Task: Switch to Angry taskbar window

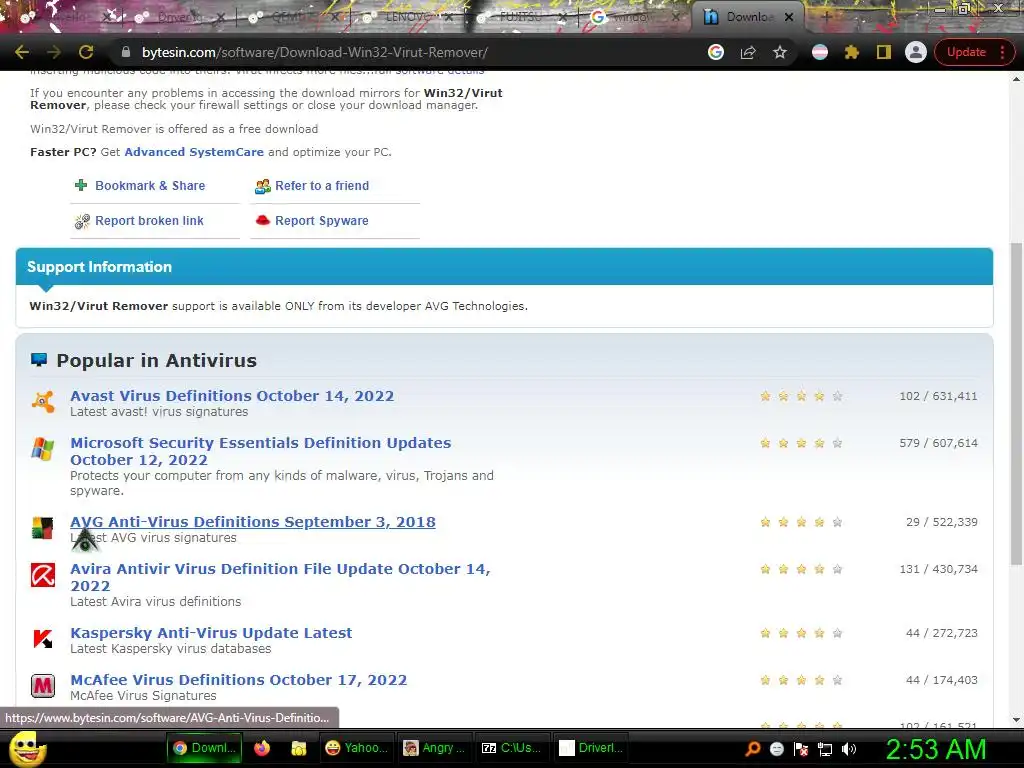Action: pyautogui.click(x=434, y=748)
